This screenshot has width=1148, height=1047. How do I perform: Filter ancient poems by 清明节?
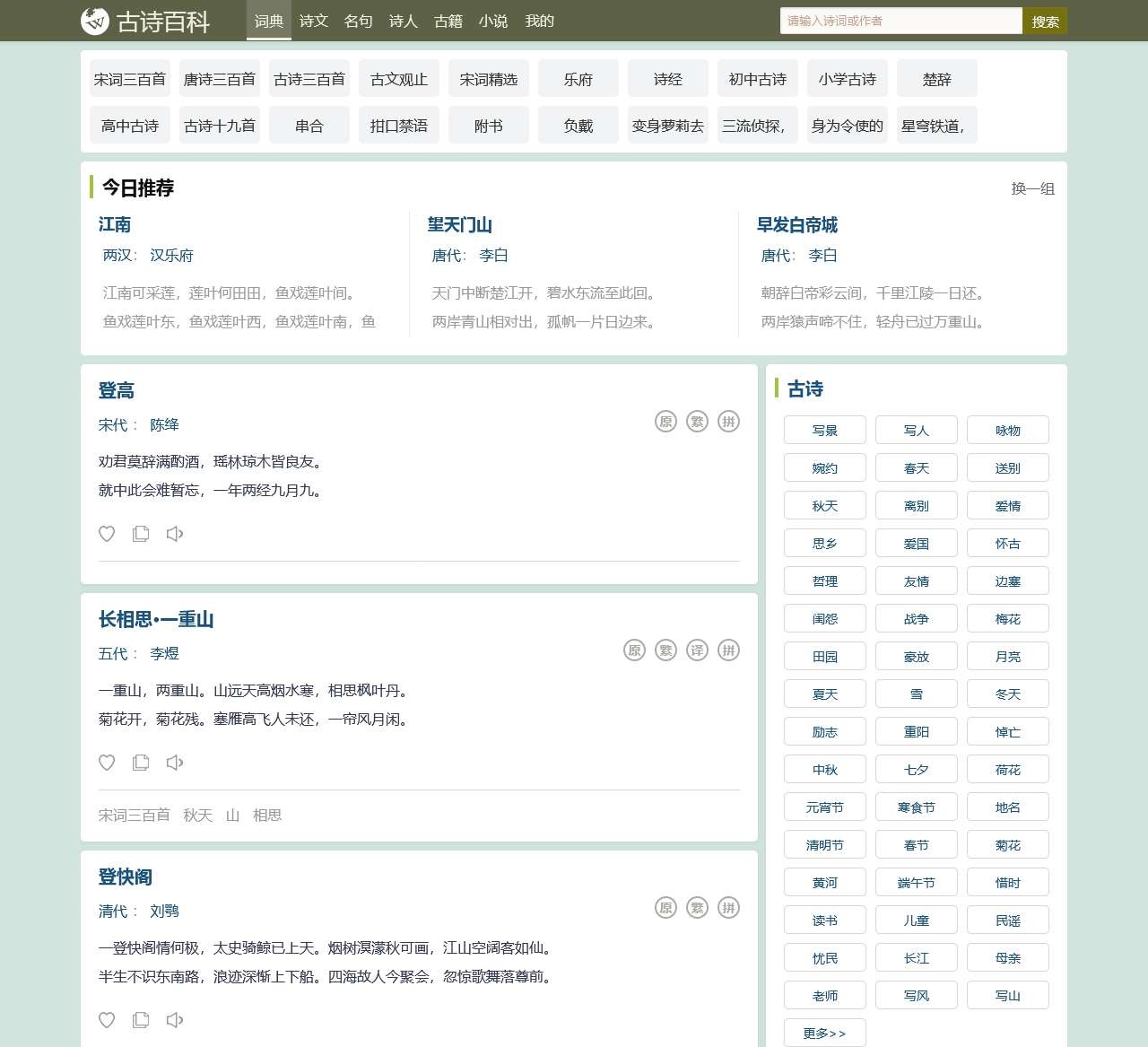[825, 844]
